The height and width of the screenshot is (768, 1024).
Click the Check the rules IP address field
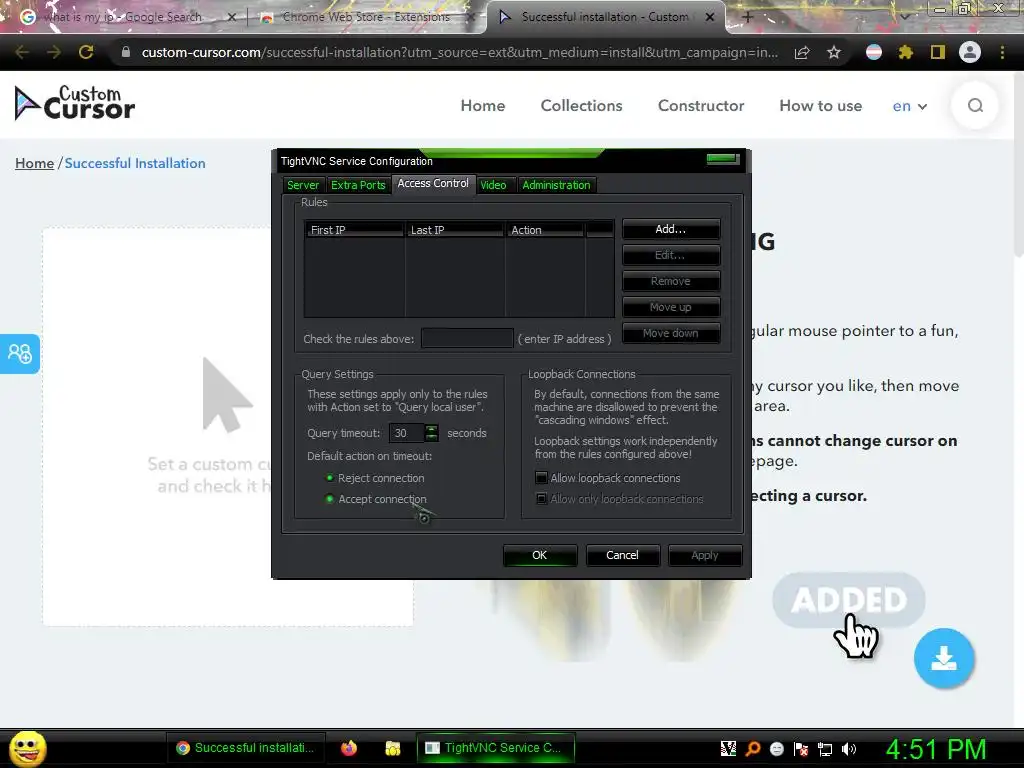pos(467,338)
